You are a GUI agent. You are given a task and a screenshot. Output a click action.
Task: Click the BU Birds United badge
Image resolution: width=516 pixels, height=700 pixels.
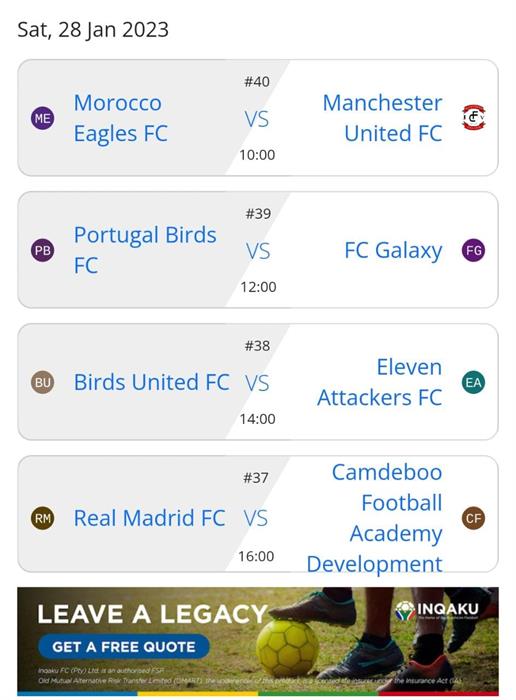tap(42, 382)
